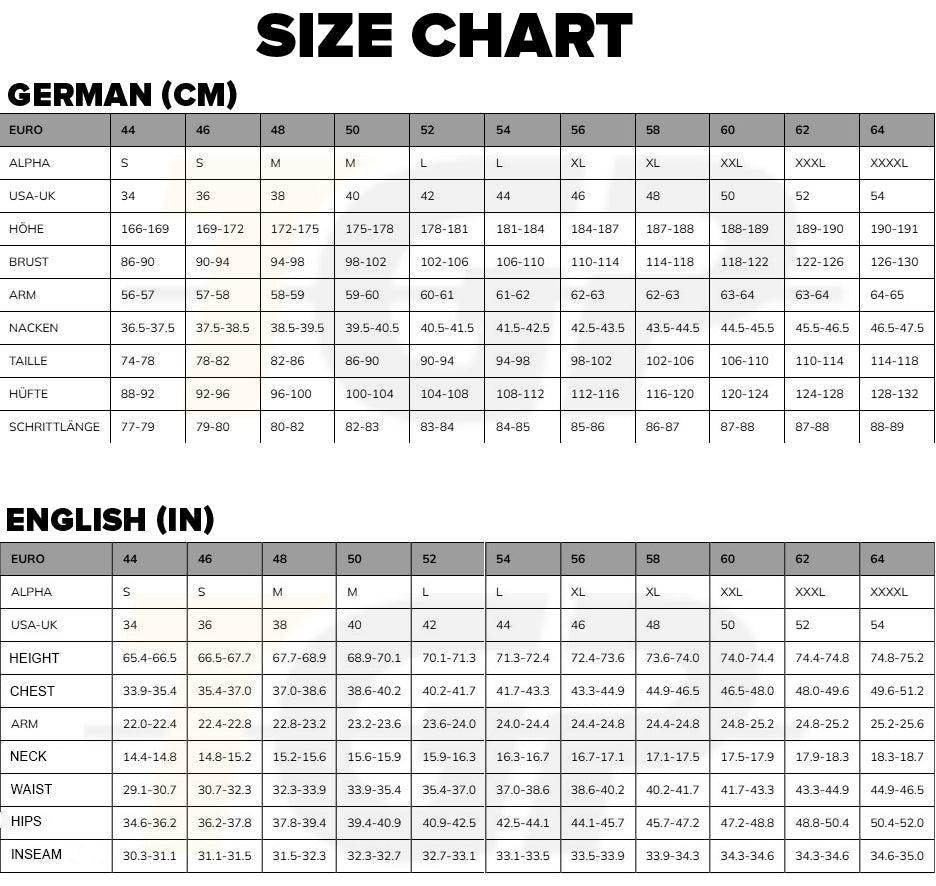Image resolution: width=936 pixels, height=886 pixels.
Task: Click the NACKEN row label
Action: coord(34,328)
